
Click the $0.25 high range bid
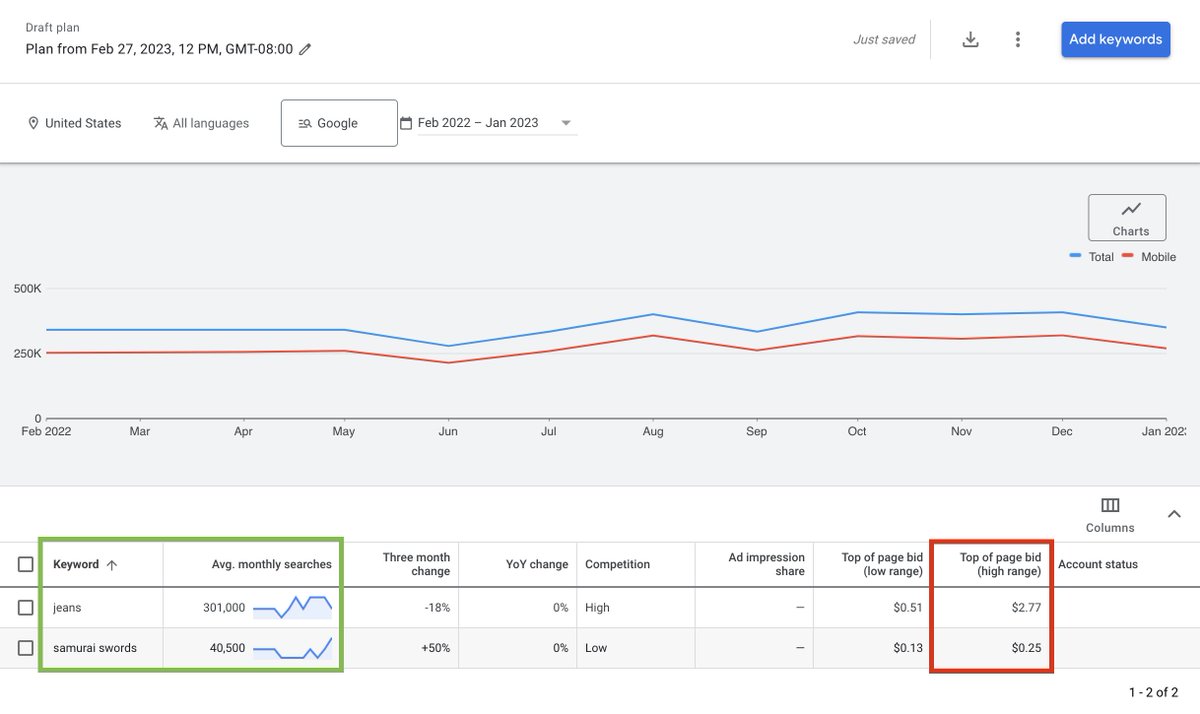coord(1026,648)
